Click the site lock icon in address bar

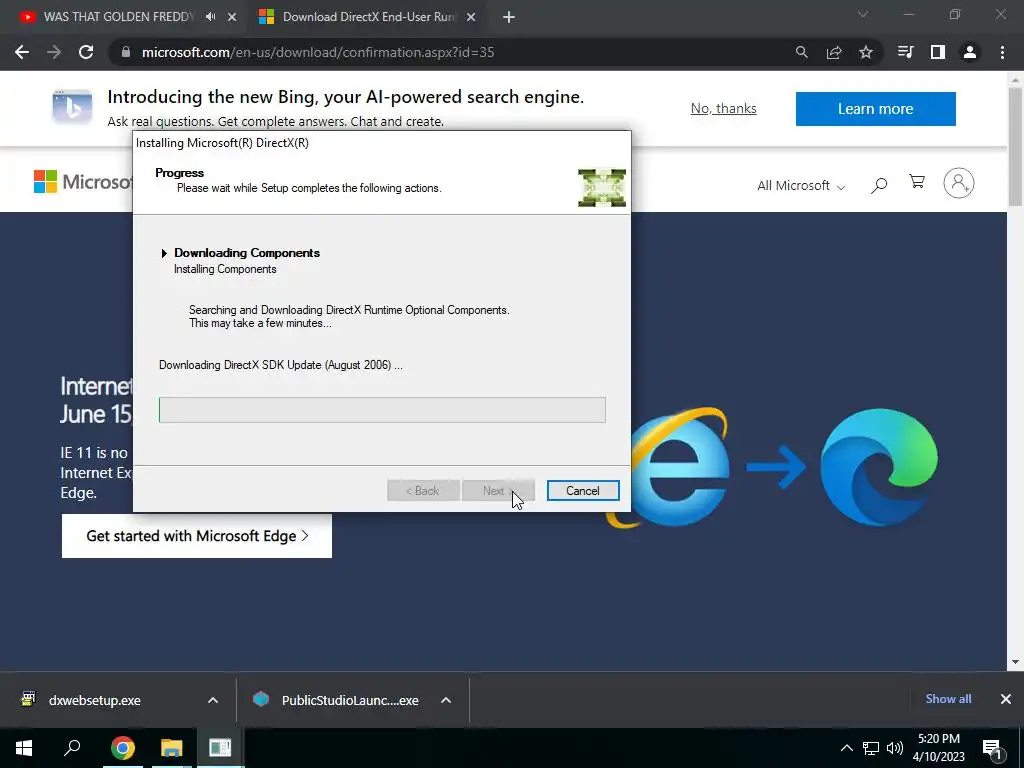[126, 52]
